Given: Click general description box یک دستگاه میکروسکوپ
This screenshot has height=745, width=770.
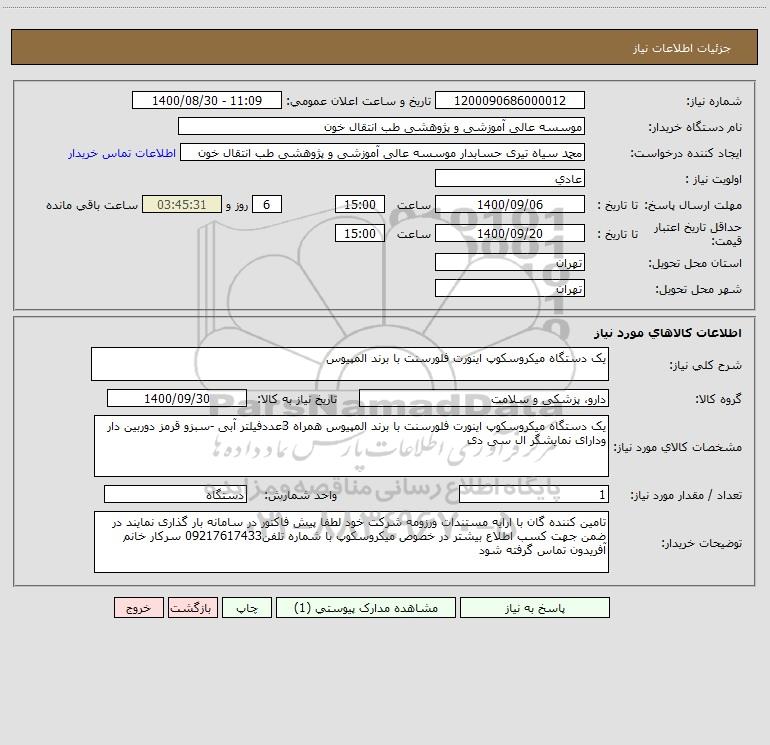Looking at the screenshot, I should pos(350,364).
